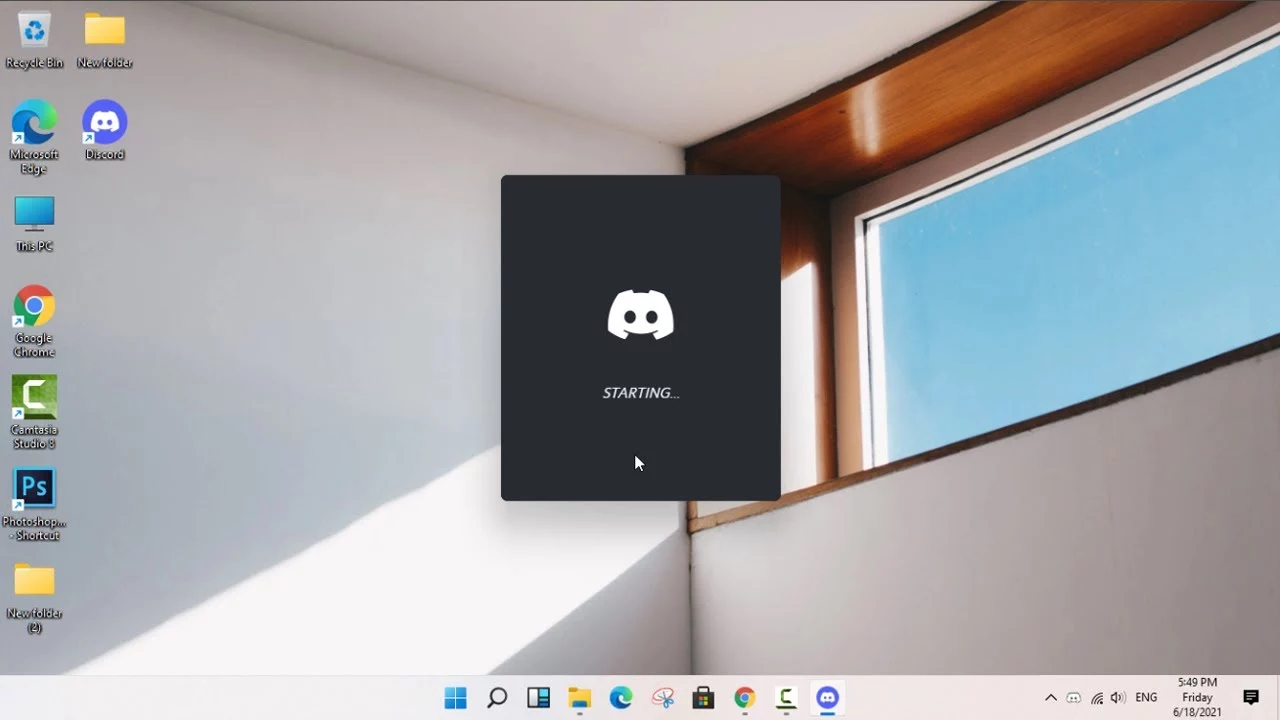Open File Explorer from the taskbar
Image resolution: width=1280 pixels, height=720 pixels.
point(580,698)
